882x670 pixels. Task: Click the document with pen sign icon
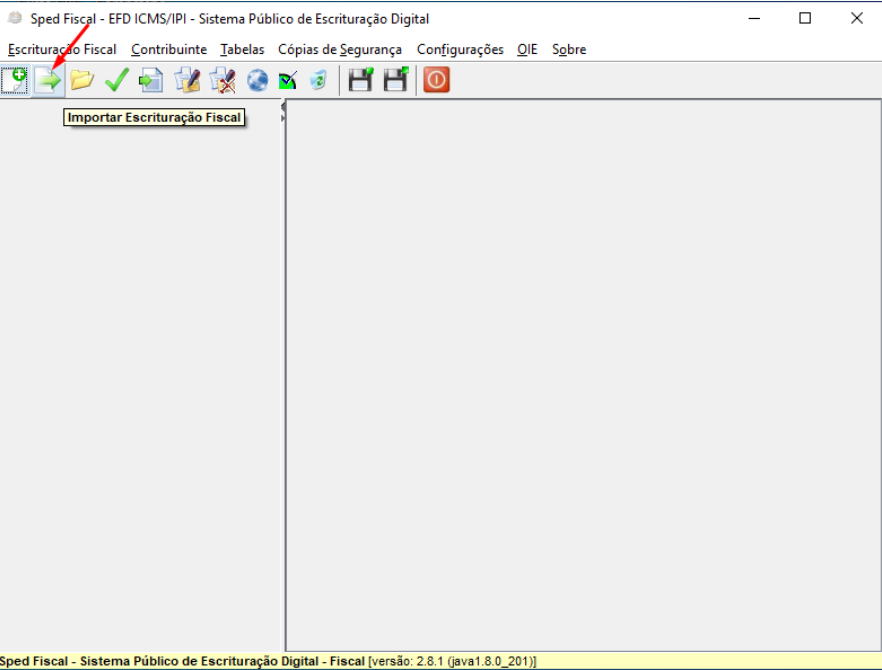[187, 80]
